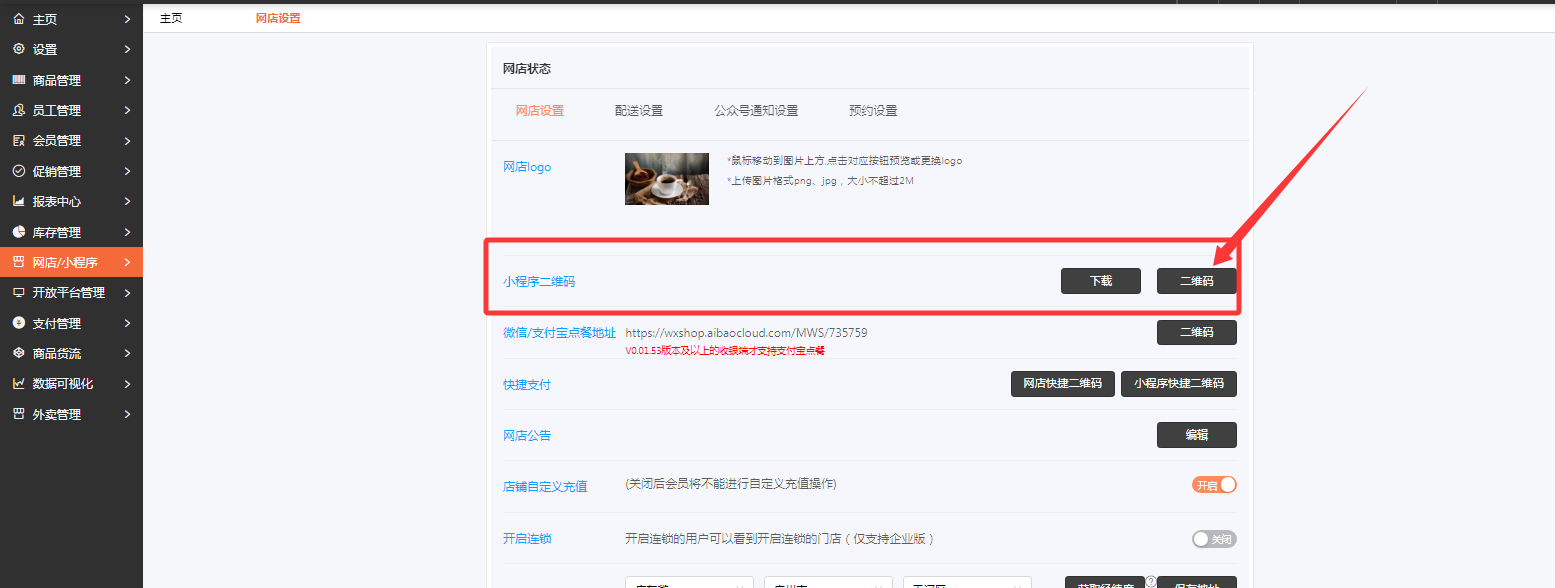
Task: Open the 公众号通知设置 tab
Action: click(x=756, y=111)
